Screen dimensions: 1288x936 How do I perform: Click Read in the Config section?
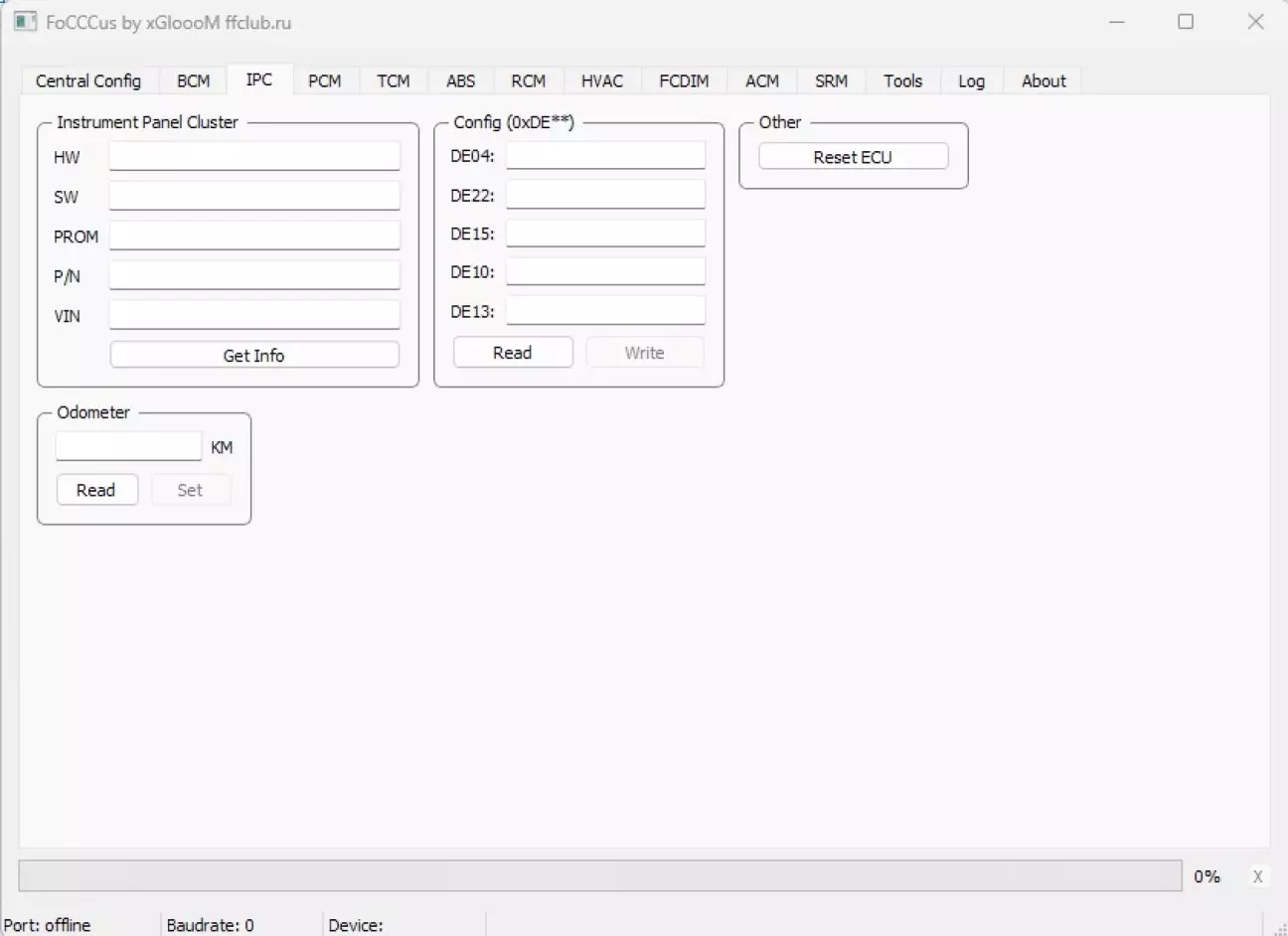[513, 353]
